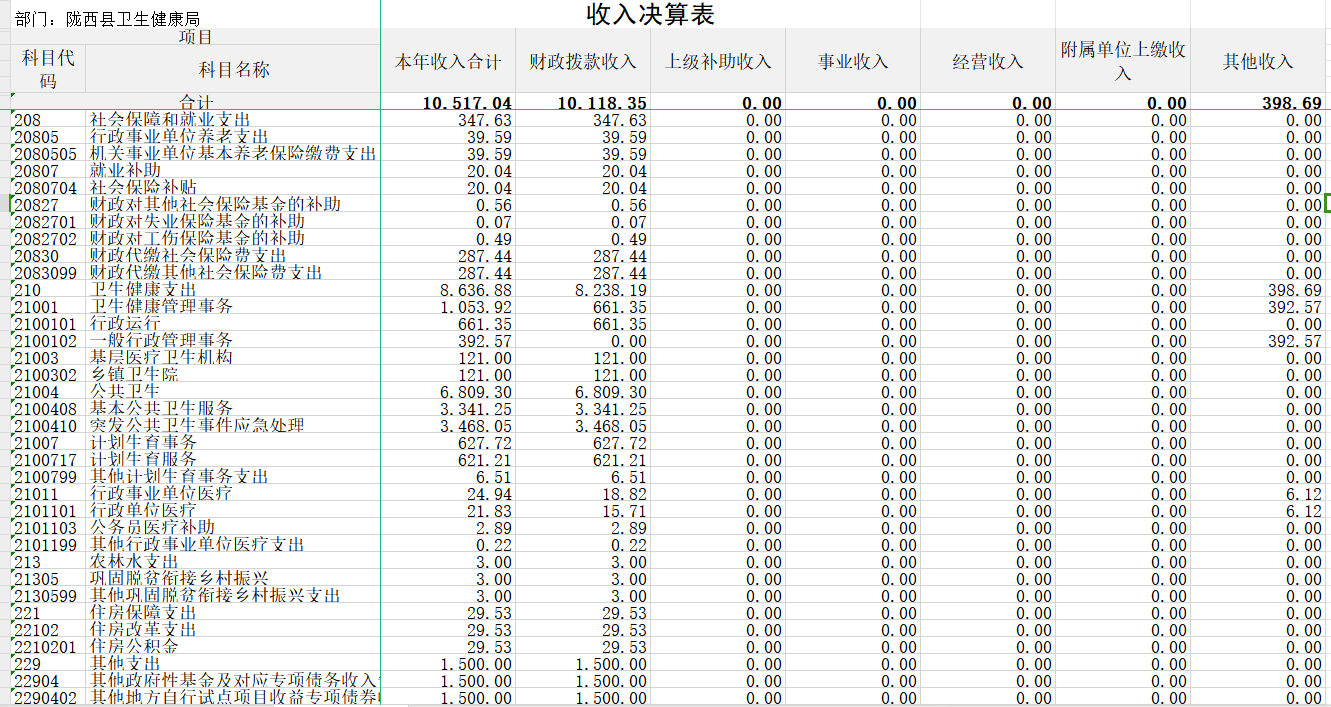Click the 科目名称 header cell
This screenshot has width=1331, height=707.
234,69
